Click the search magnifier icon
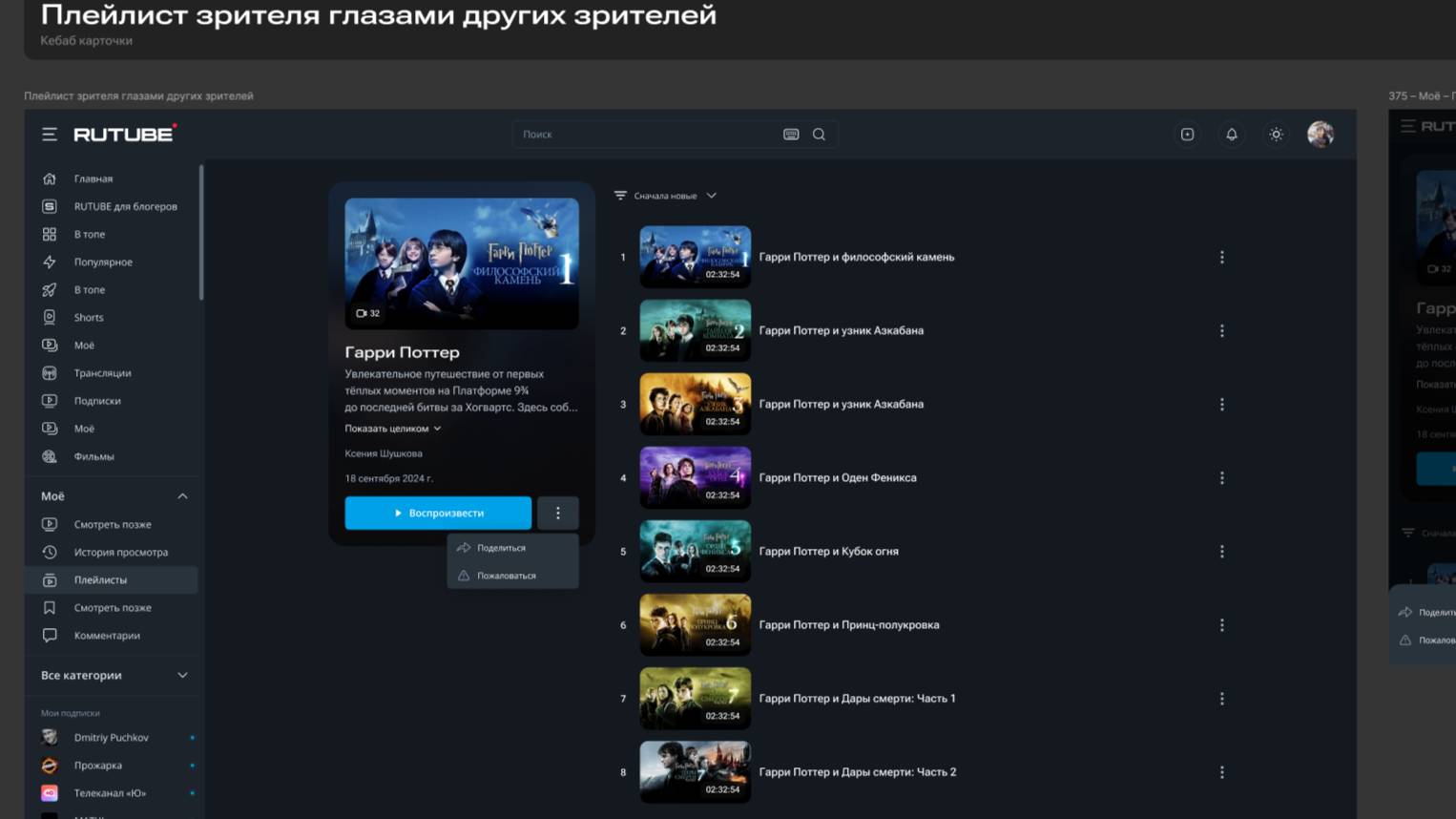Image resolution: width=1456 pixels, height=819 pixels. 819,135
